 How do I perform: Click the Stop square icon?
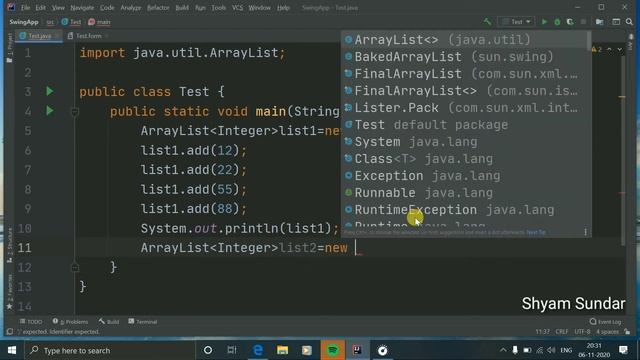(584, 22)
